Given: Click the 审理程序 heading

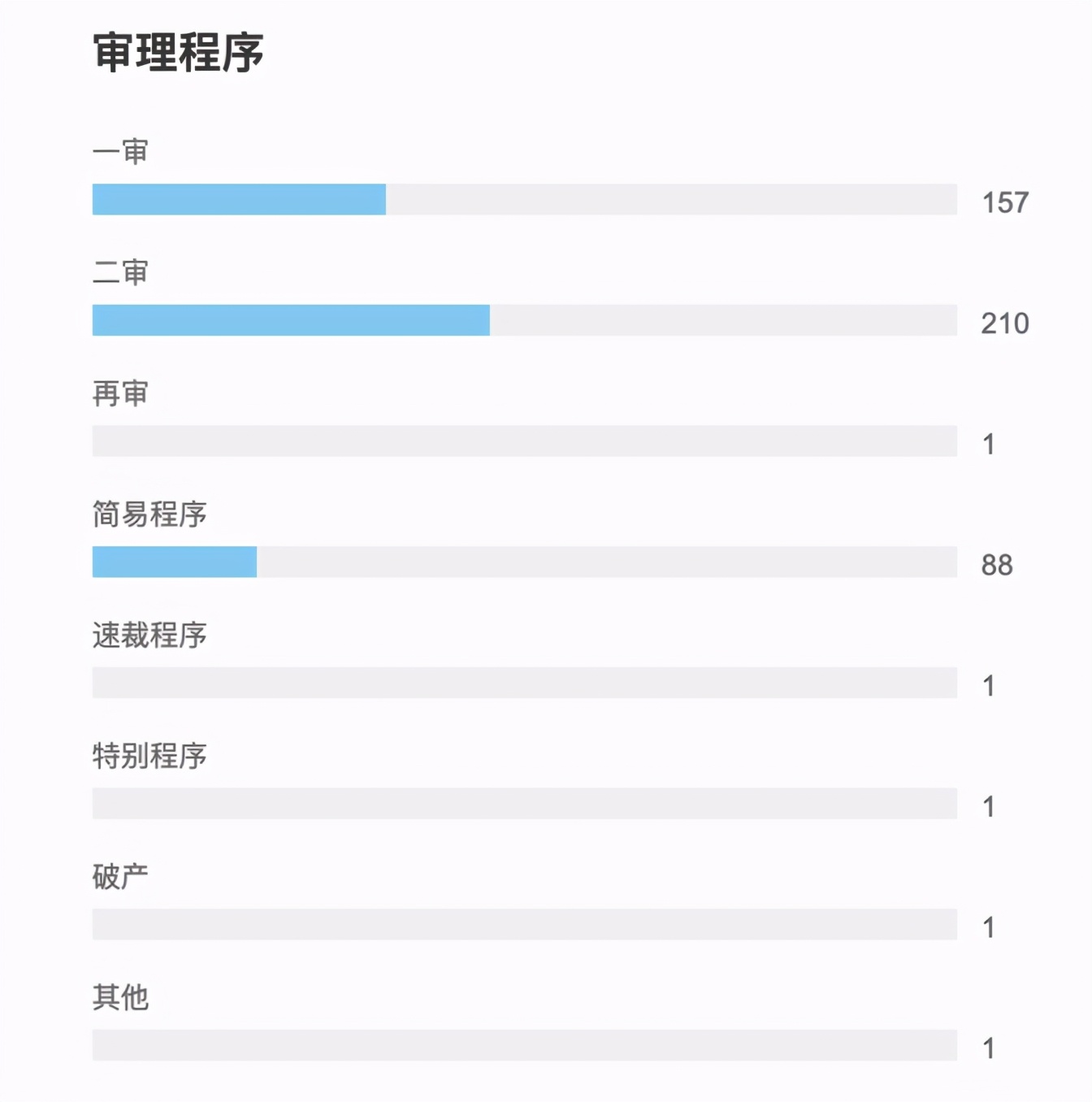Looking at the screenshot, I should coord(178,53).
